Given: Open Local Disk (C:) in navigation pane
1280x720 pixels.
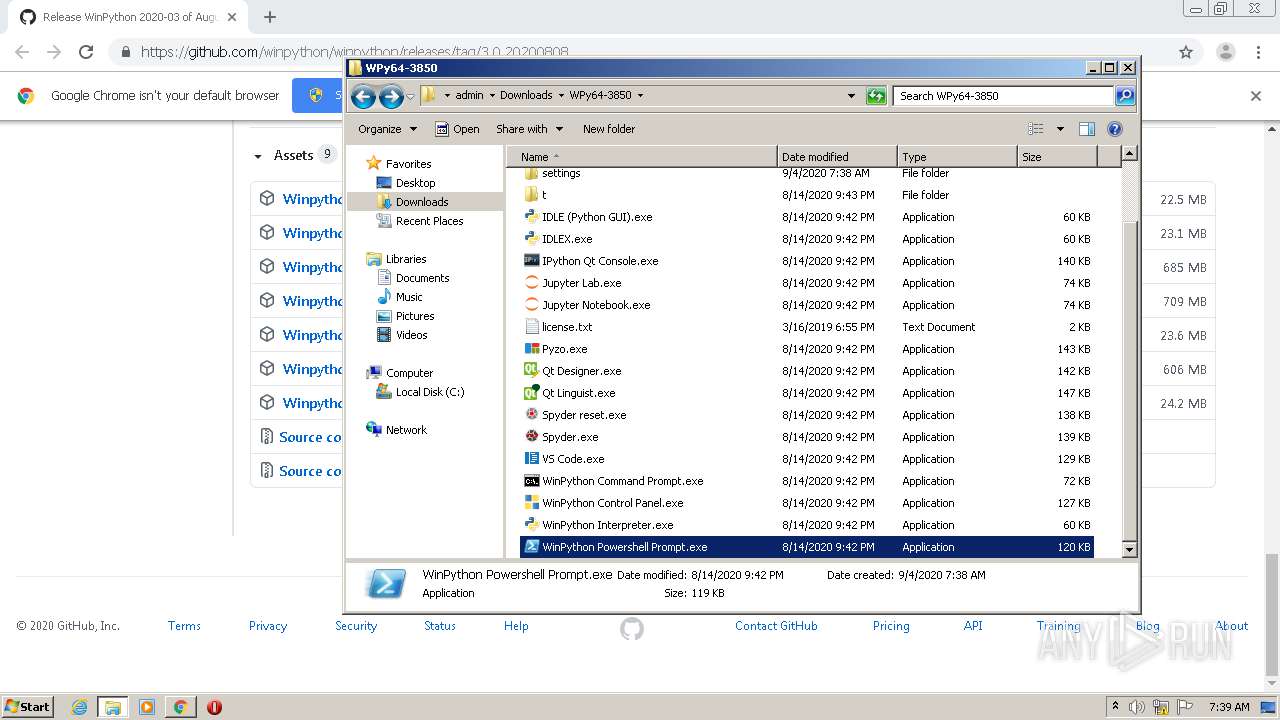Looking at the screenshot, I should 429,392.
